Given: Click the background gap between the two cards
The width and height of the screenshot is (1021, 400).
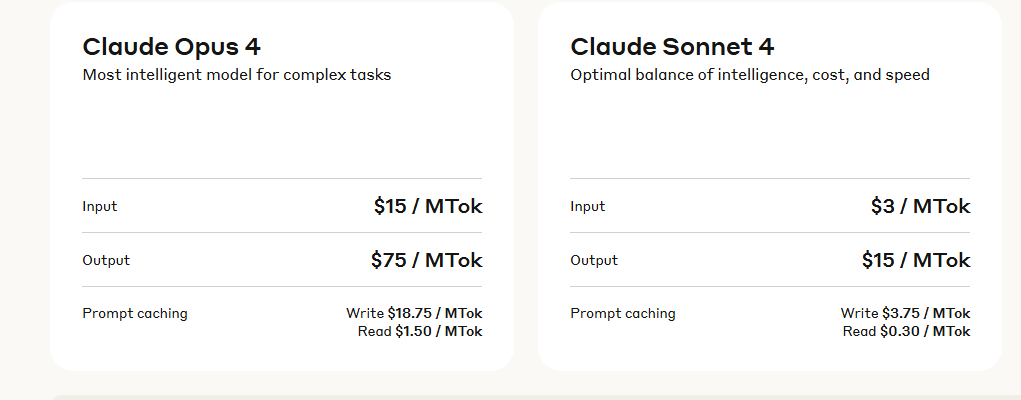Looking at the screenshot, I should [x=526, y=200].
